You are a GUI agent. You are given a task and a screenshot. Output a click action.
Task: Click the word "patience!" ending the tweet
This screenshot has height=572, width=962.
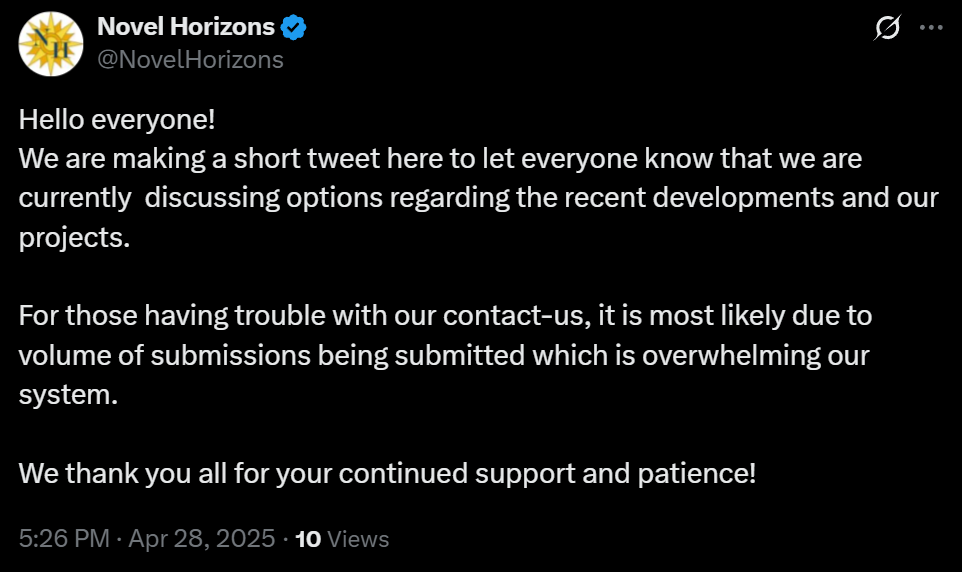point(697,474)
